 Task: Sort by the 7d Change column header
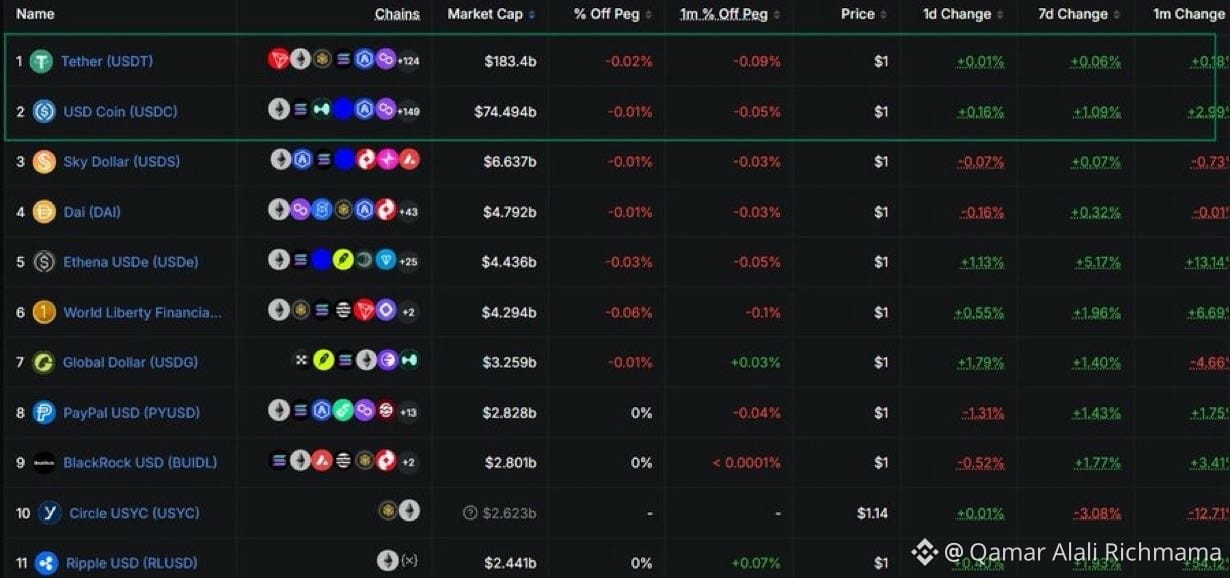click(x=1080, y=14)
